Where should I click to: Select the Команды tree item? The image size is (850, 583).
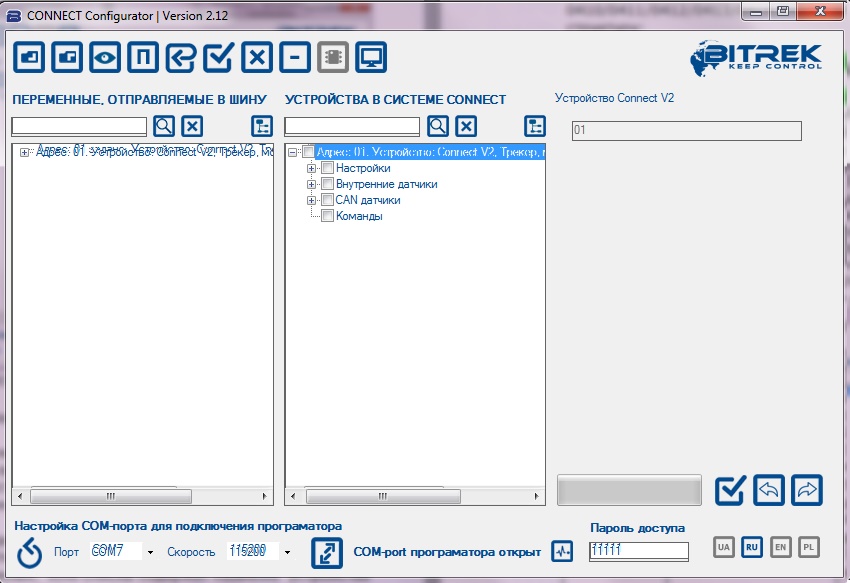coord(359,216)
